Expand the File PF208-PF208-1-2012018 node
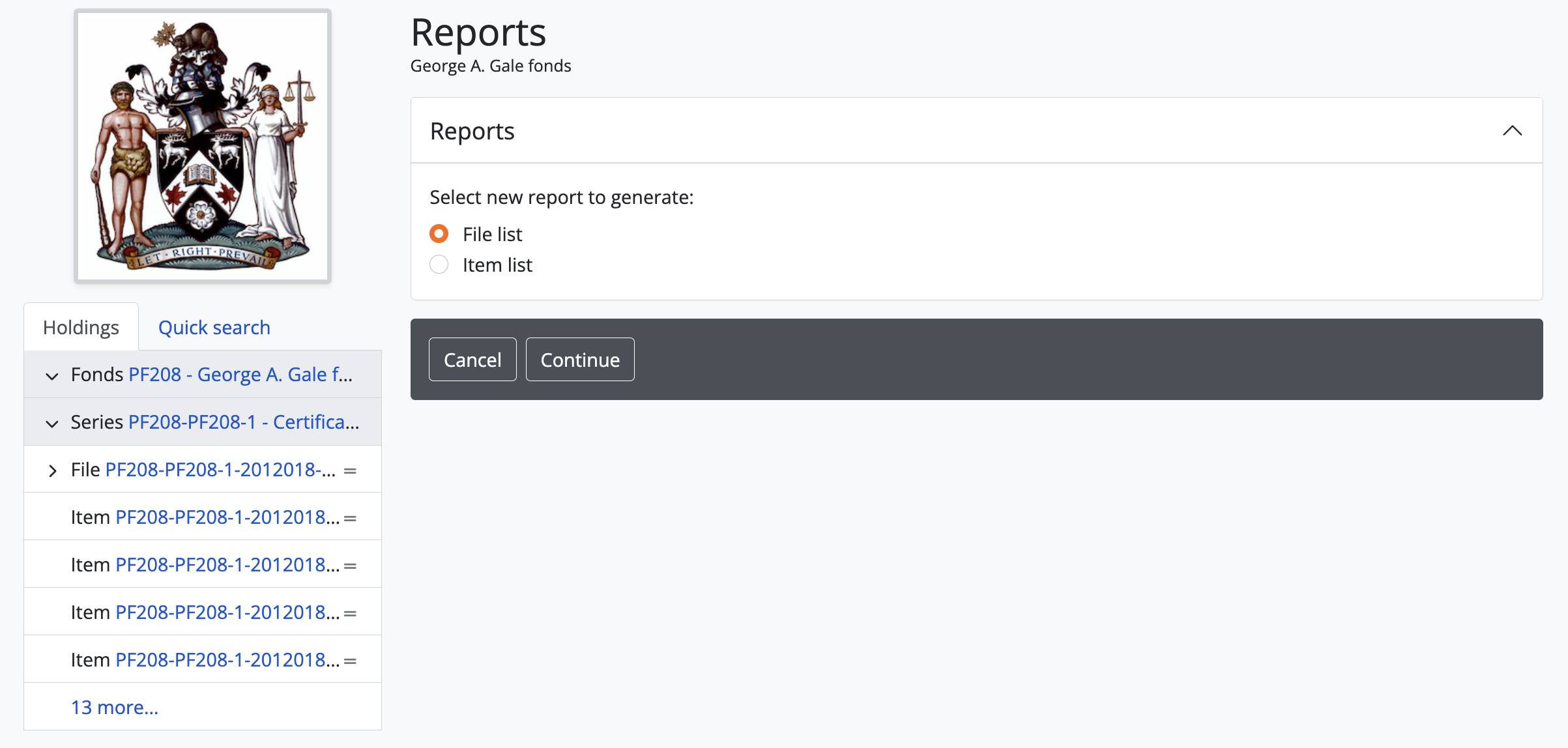1568x748 pixels. click(x=52, y=470)
